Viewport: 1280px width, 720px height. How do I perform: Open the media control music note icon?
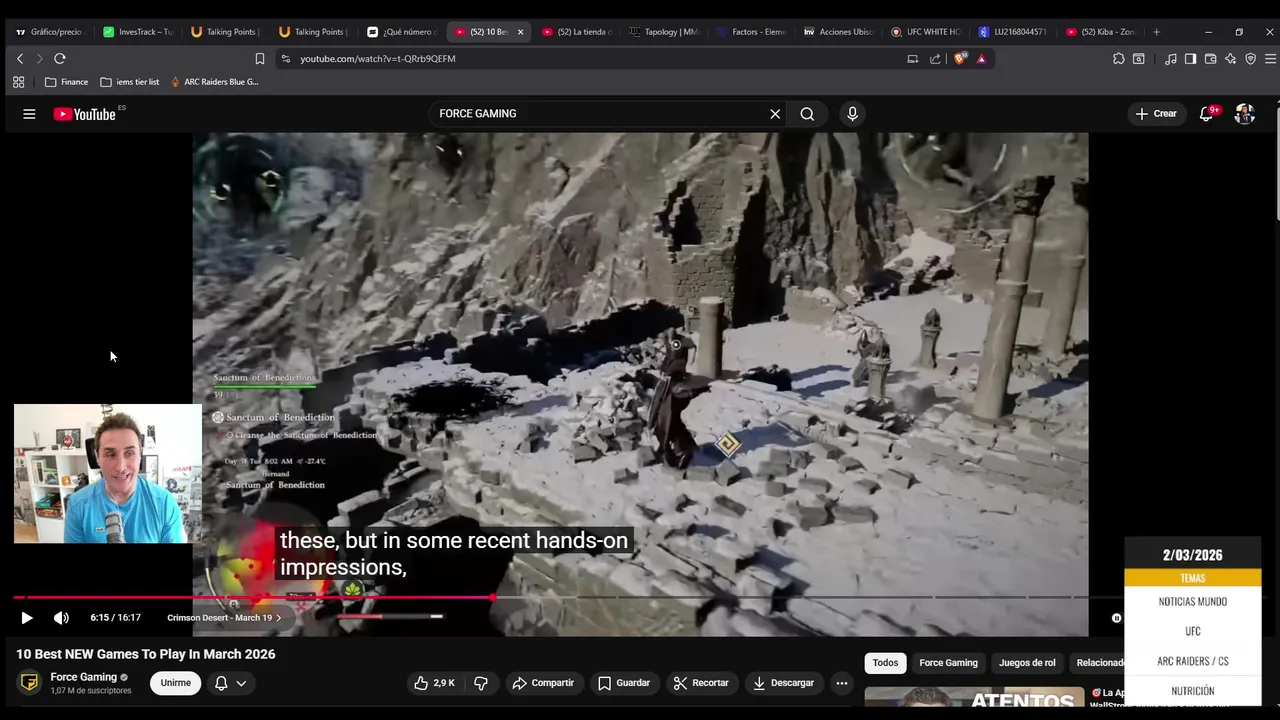point(1171,59)
